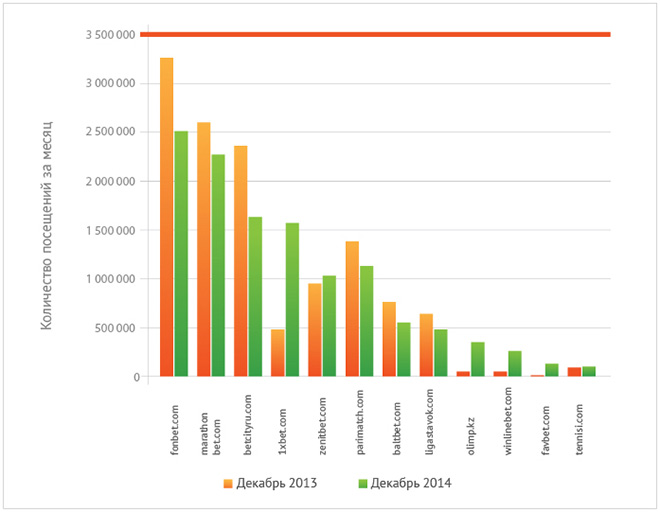Image resolution: width=660 pixels, height=512 pixels.
Task: Select the tennisi.com axis label
Action: click(x=580, y=429)
